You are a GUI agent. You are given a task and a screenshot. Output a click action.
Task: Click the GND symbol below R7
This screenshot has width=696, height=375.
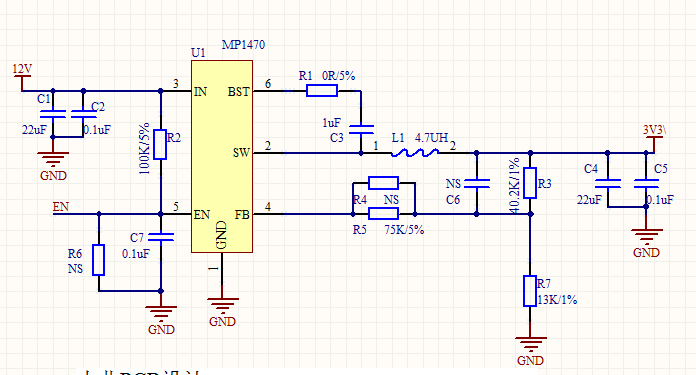(530, 351)
